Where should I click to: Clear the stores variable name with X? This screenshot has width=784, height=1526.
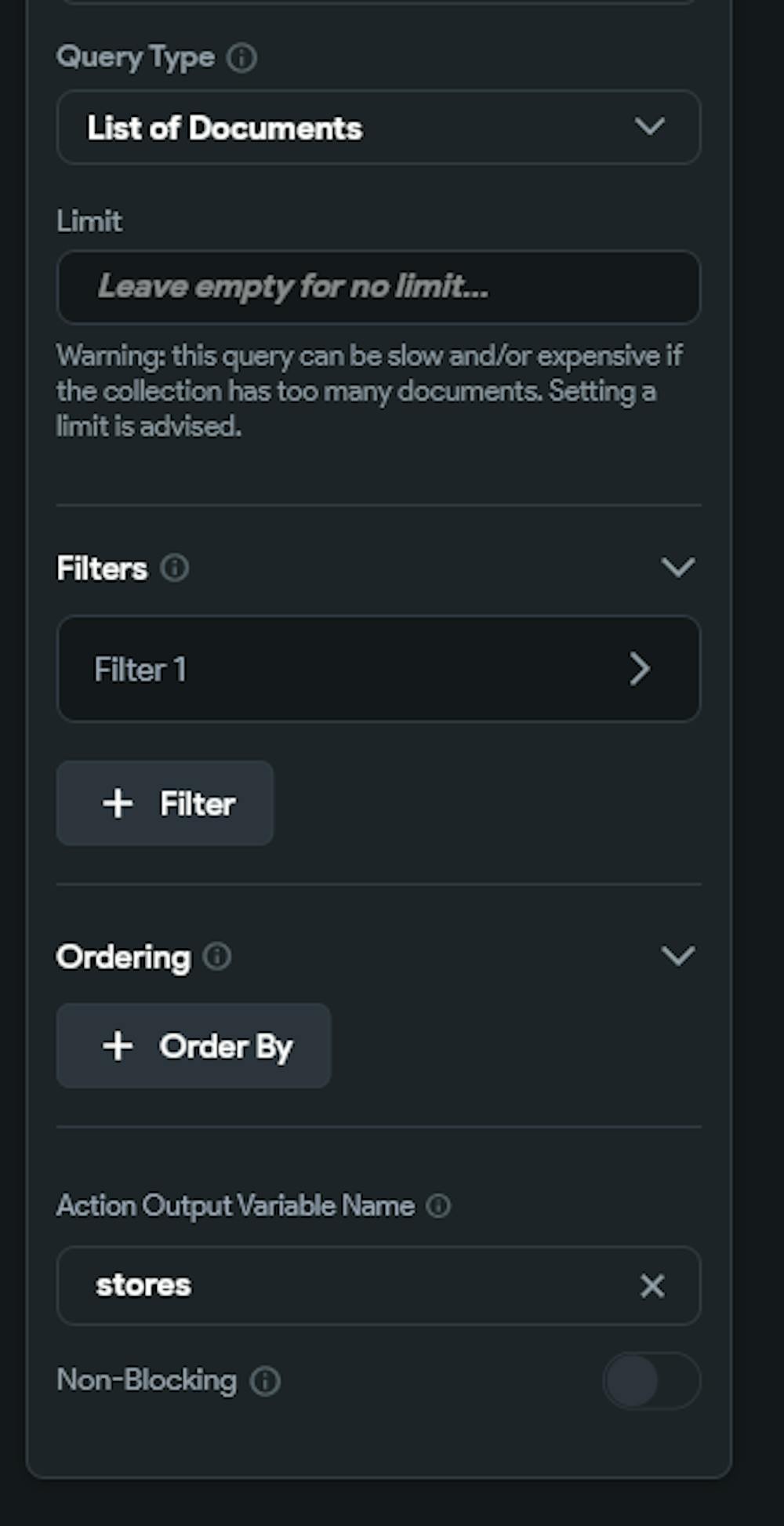coord(652,1286)
